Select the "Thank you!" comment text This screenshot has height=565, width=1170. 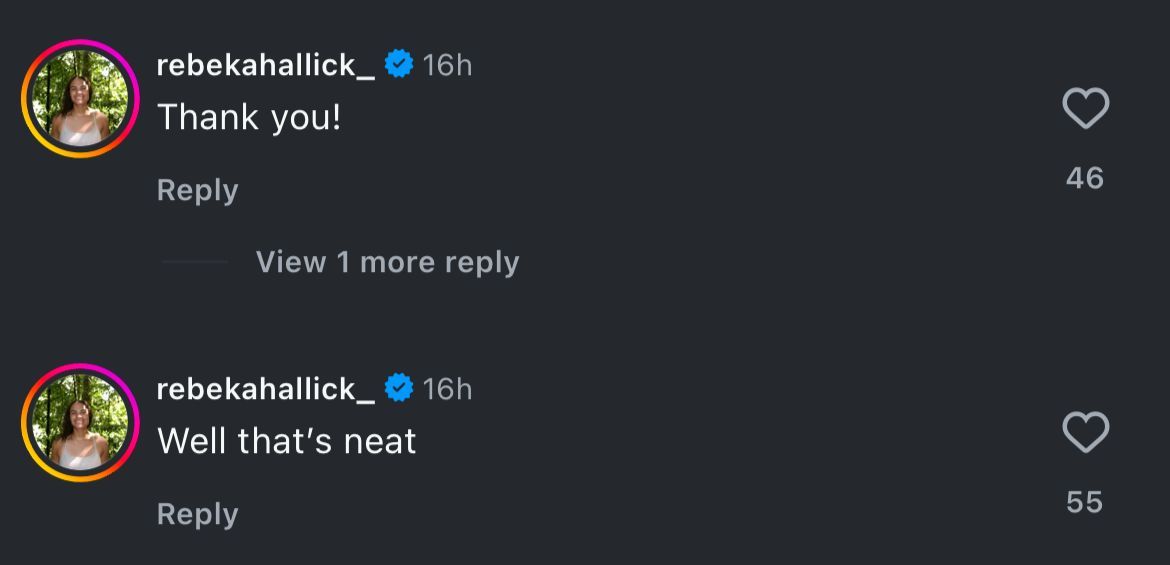(x=249, y=118)
